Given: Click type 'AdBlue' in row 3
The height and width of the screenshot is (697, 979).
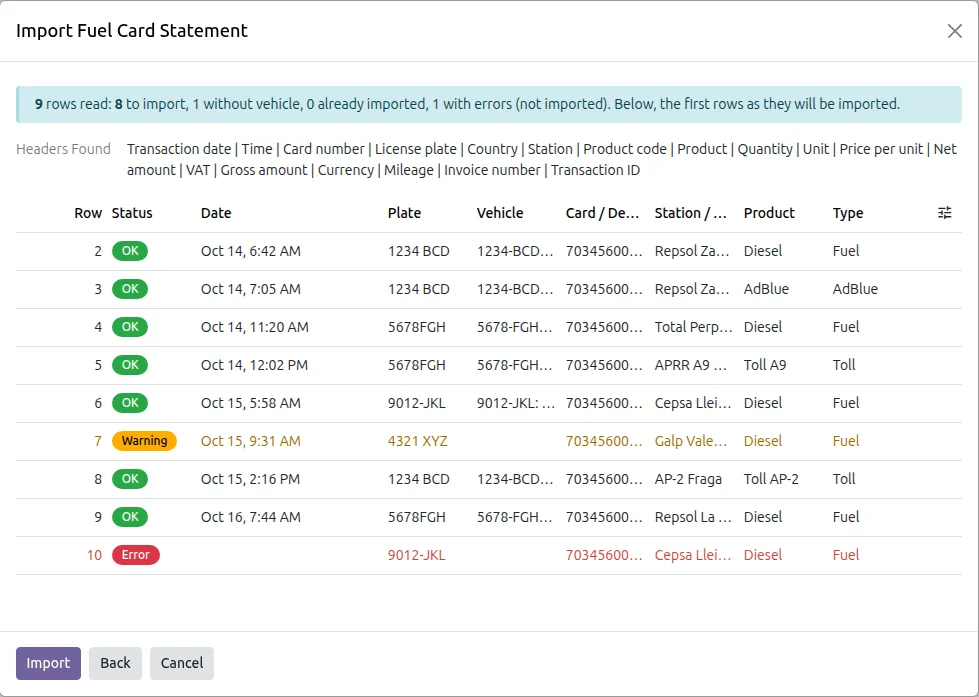Looking at the screenshot, I should click(855, 289).
